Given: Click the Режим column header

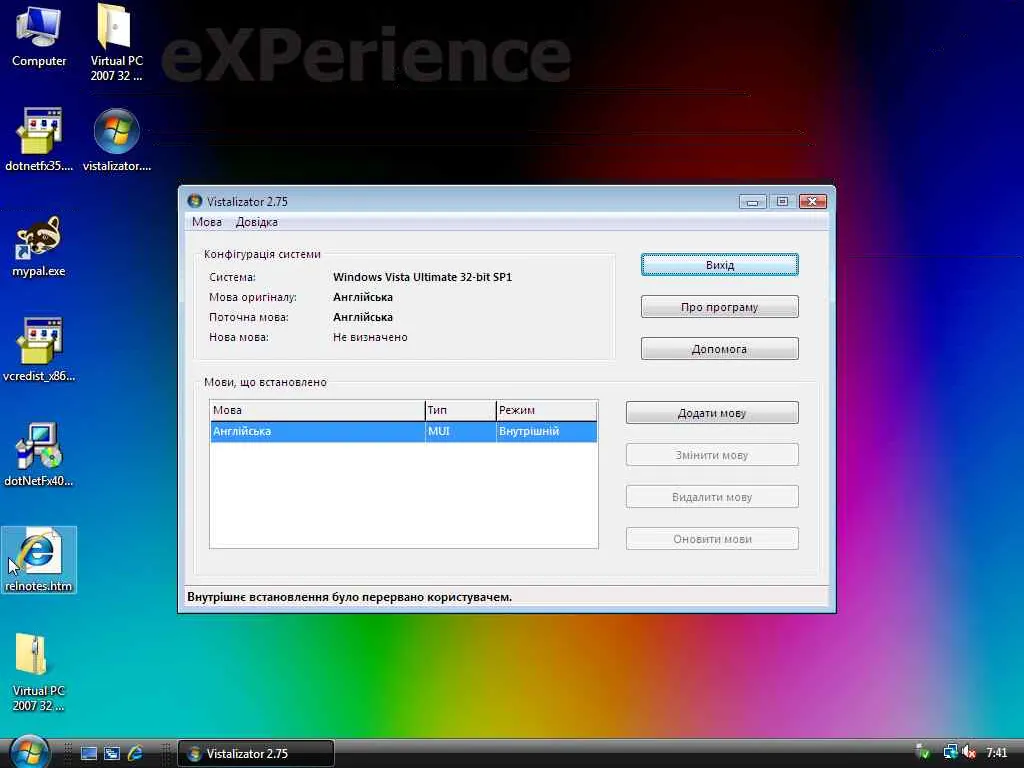Looking at the screenshot, I should [547, 410].
